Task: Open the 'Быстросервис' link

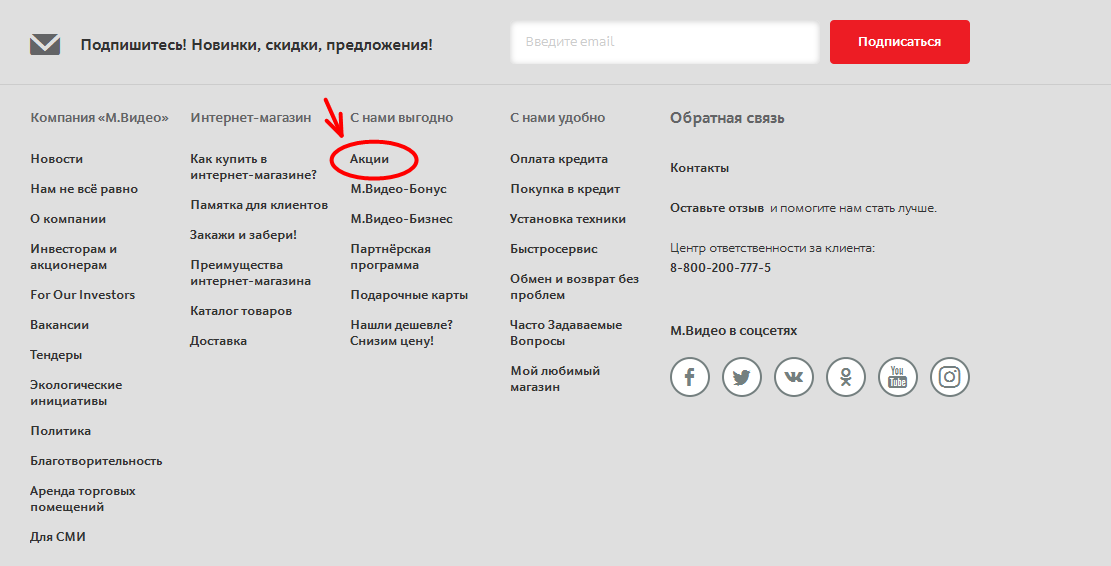Action: pos(554,249)
